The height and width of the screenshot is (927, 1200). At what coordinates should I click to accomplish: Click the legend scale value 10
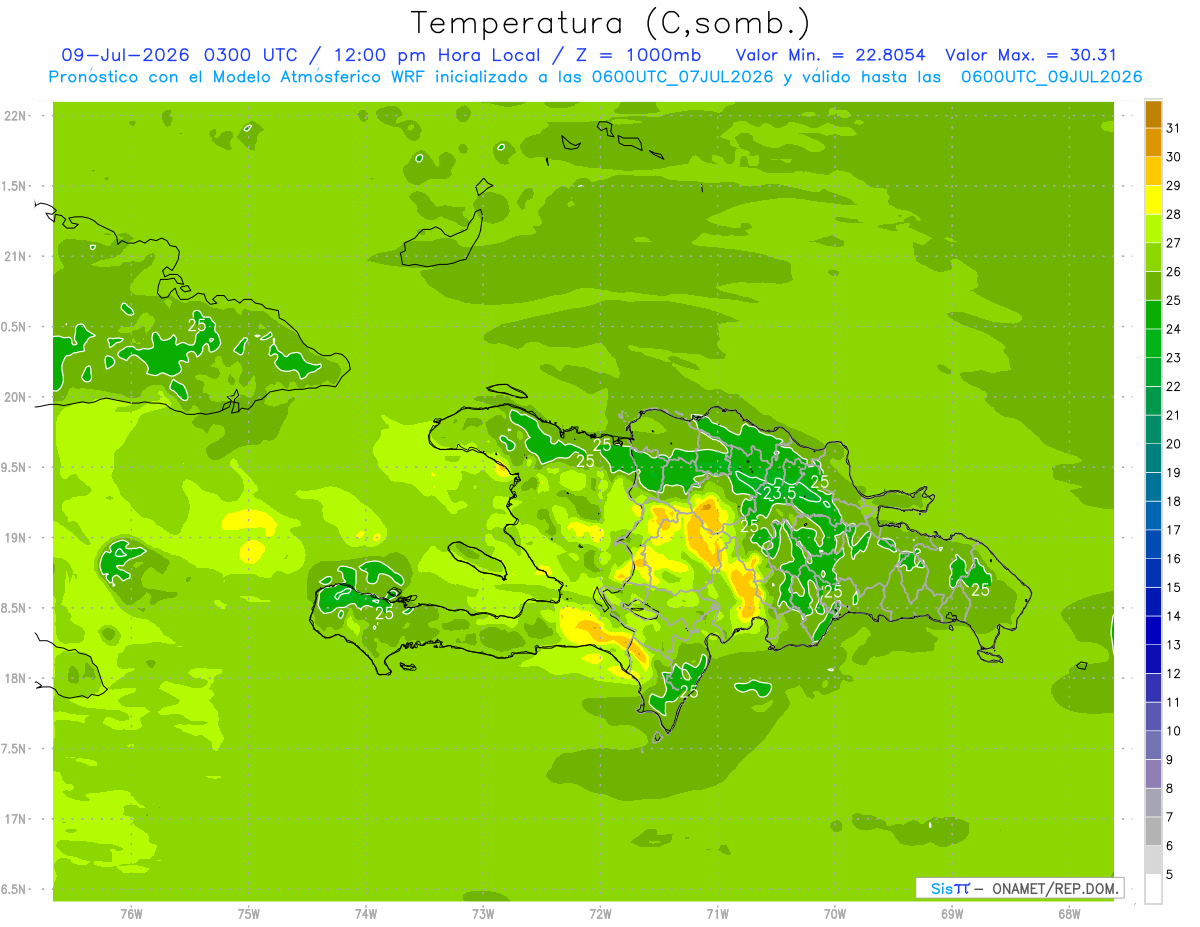(1174, 732)
